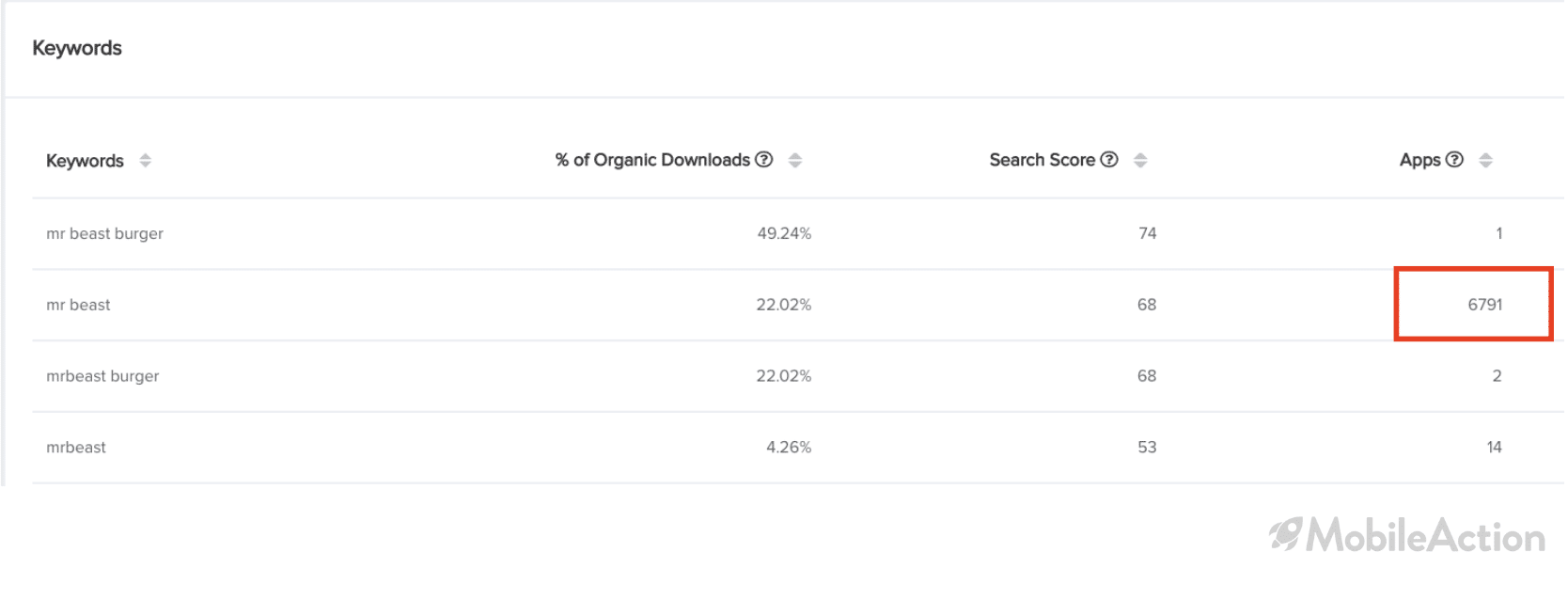Click the 49.24% organic downloads value
This screenshot has height=600, width=1568.
[x=784, y=233]
